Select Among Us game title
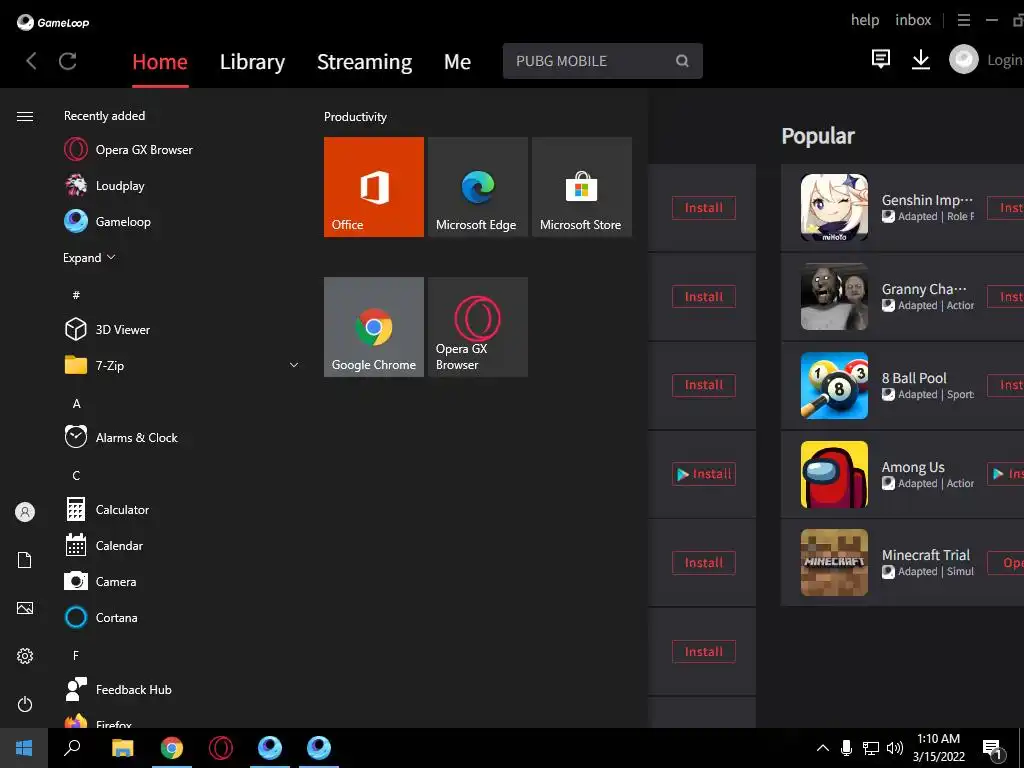 (x=913, y=467)
